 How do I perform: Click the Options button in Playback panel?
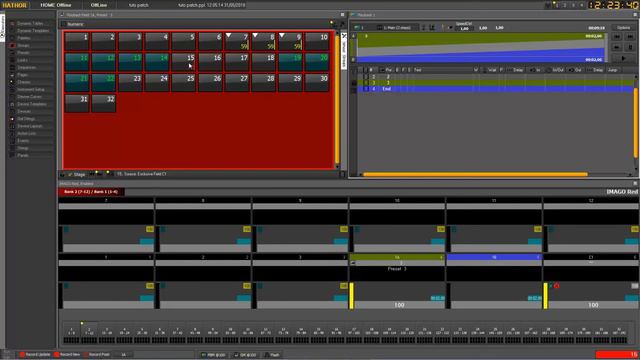(623, 28)
